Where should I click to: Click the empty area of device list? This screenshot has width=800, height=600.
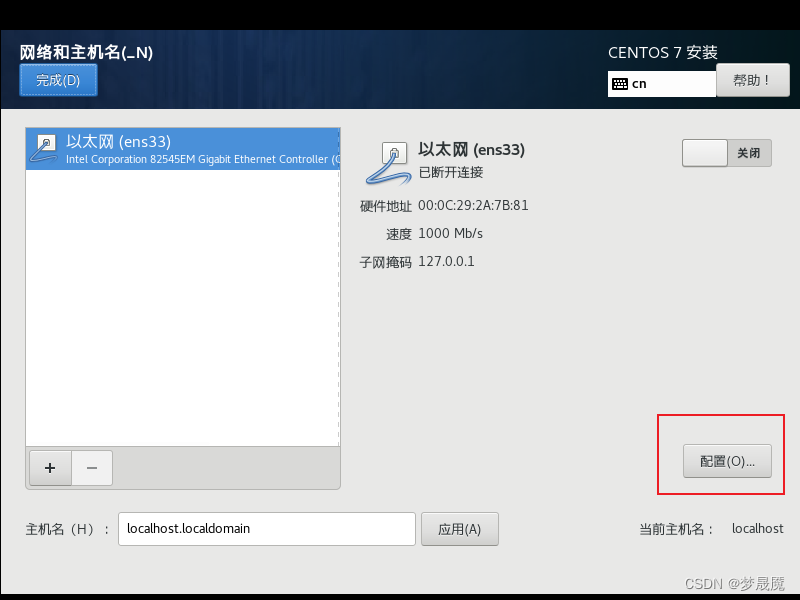(x=183, y=308)
